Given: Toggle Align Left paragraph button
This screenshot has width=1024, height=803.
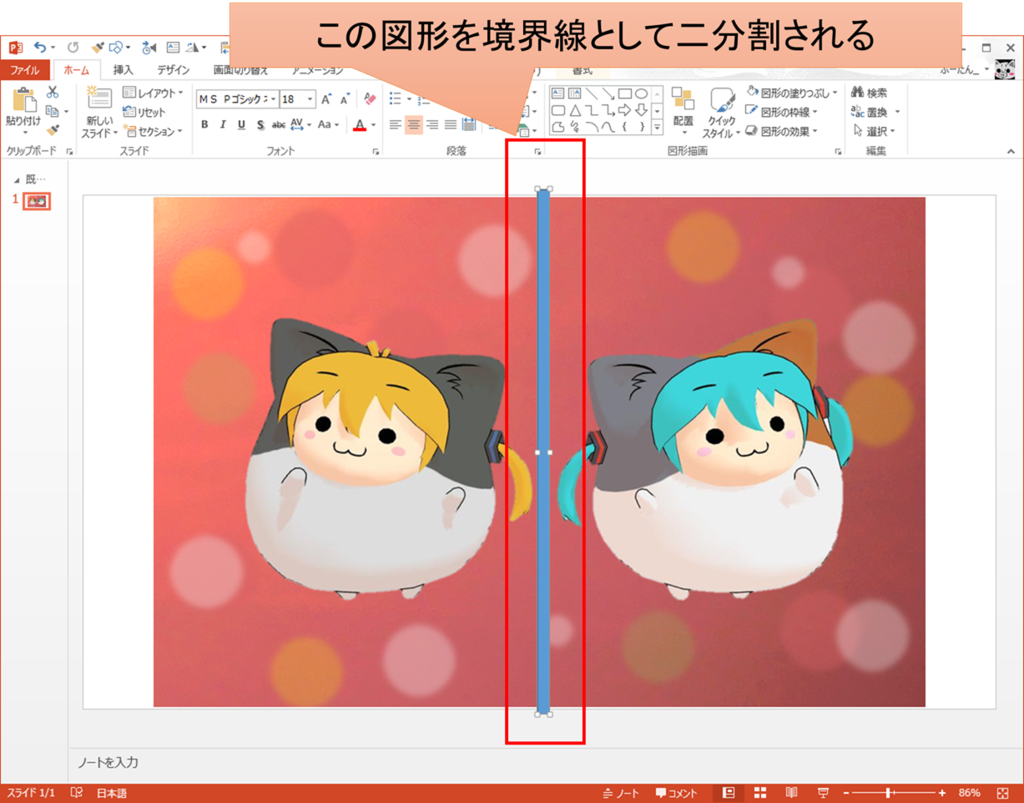Looking at the screenshot, I should 395,124.
